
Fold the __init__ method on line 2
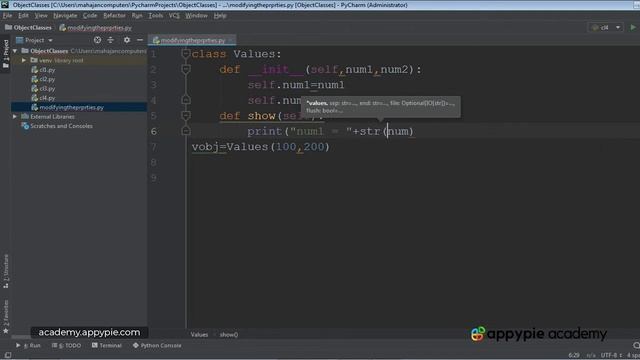186,69
